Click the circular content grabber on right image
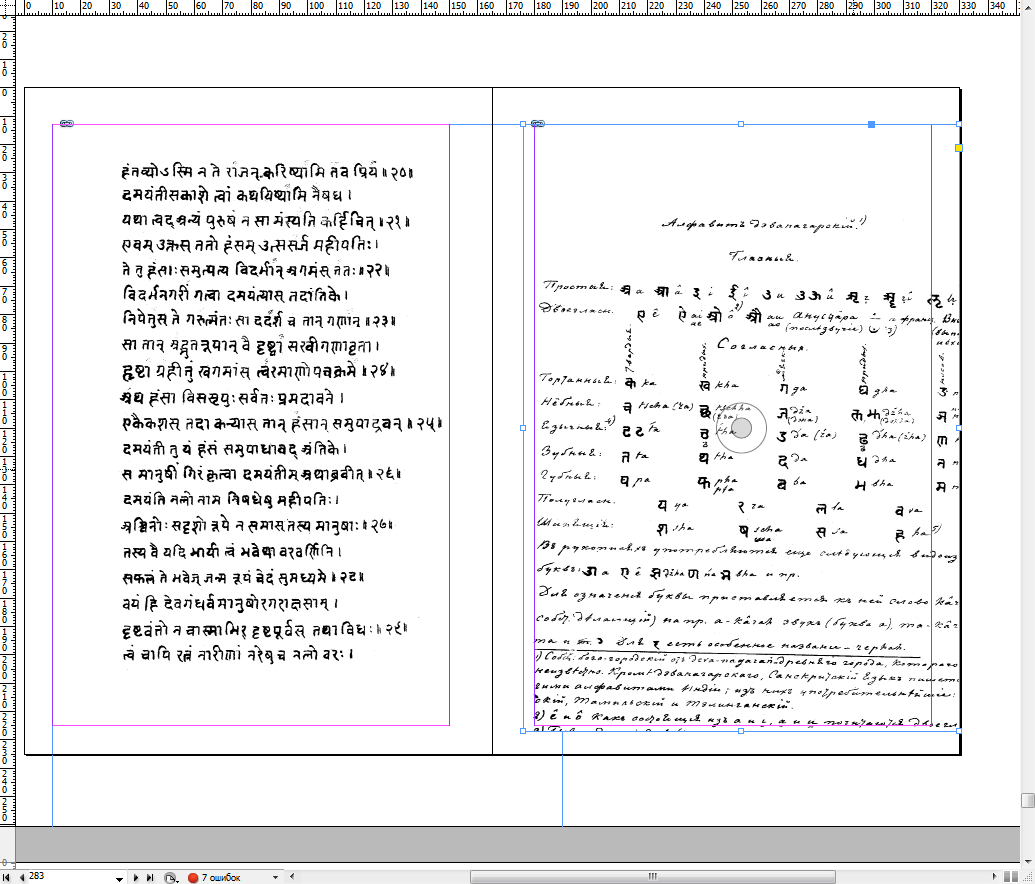The width and height of the screenshot is (1035, 884). (x=742, y=428)
